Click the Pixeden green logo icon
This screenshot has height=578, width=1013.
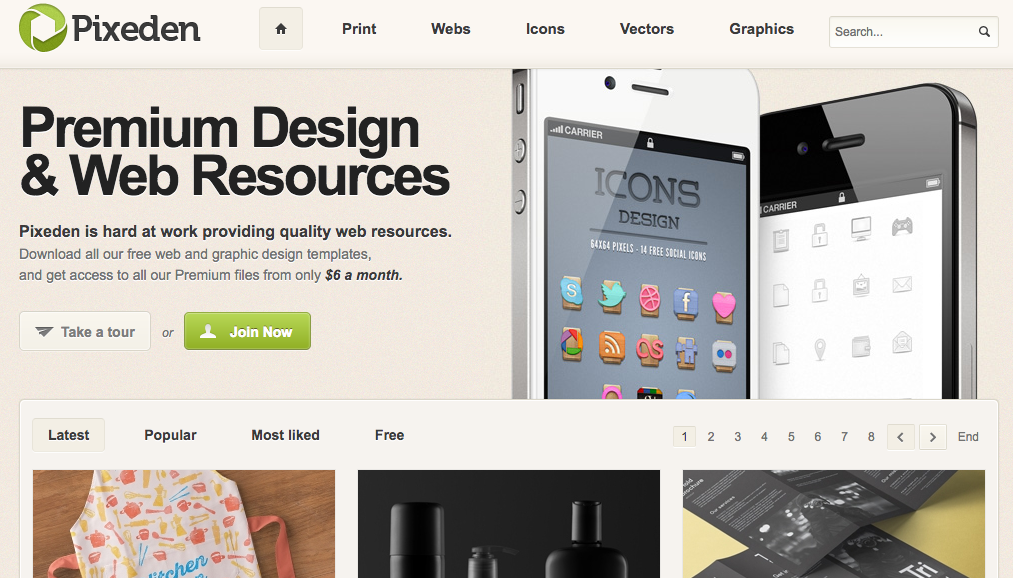coord(43,28)
